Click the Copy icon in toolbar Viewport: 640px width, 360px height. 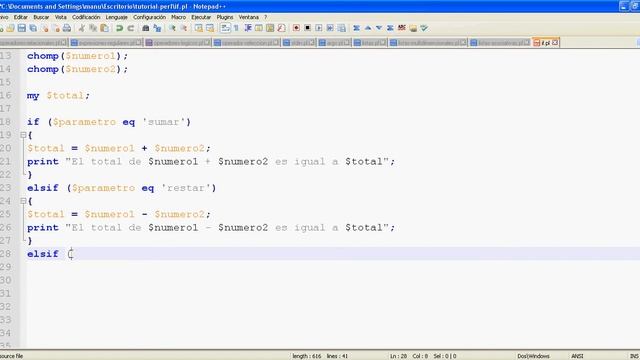click(x=93, y=28)
